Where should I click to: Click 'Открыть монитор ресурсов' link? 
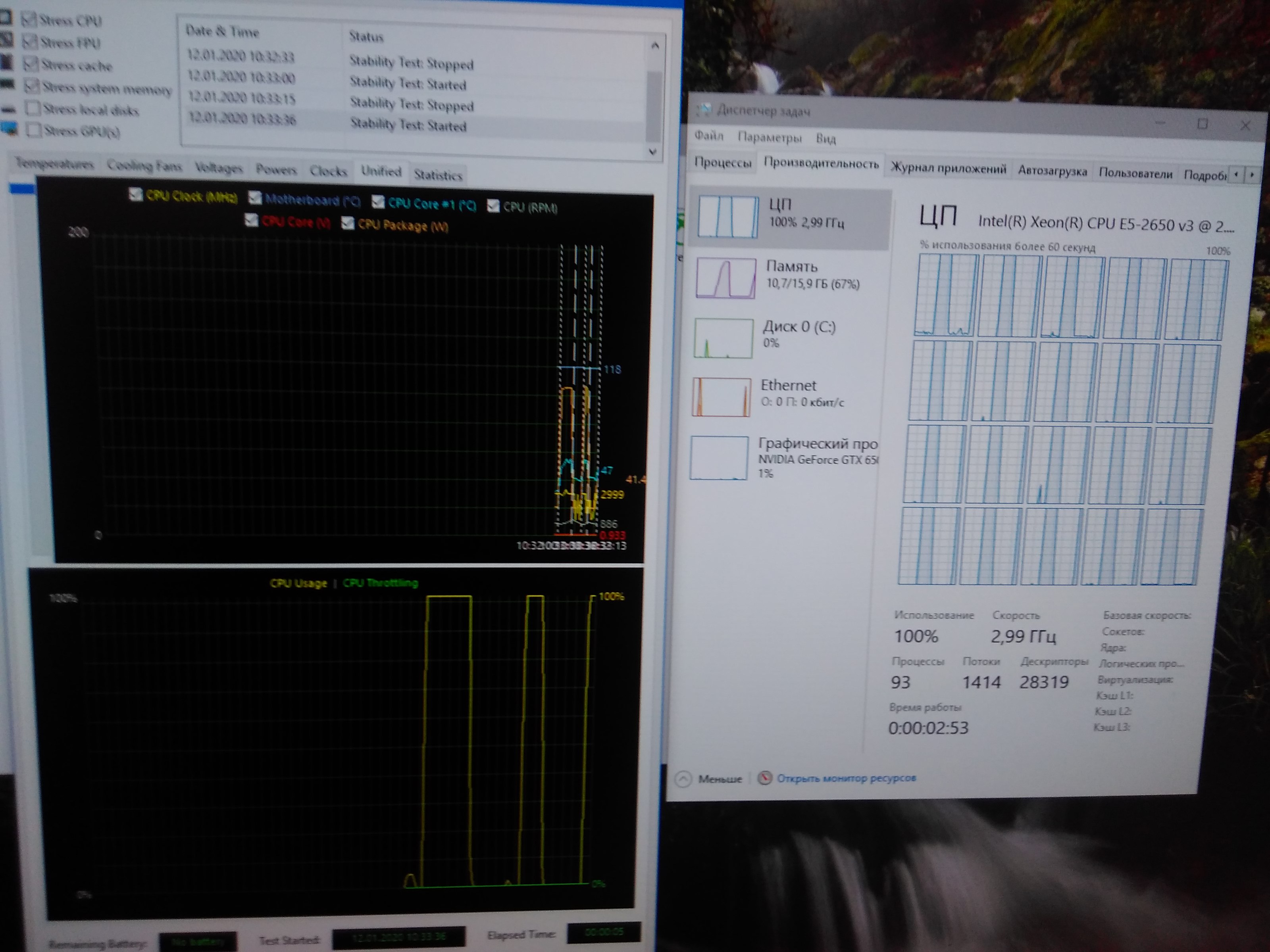[x=846, y=779]
